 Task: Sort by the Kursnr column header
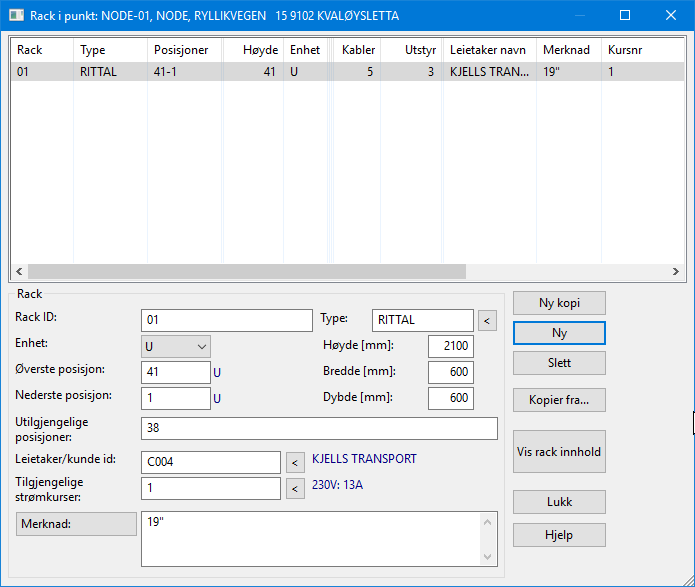643,50
